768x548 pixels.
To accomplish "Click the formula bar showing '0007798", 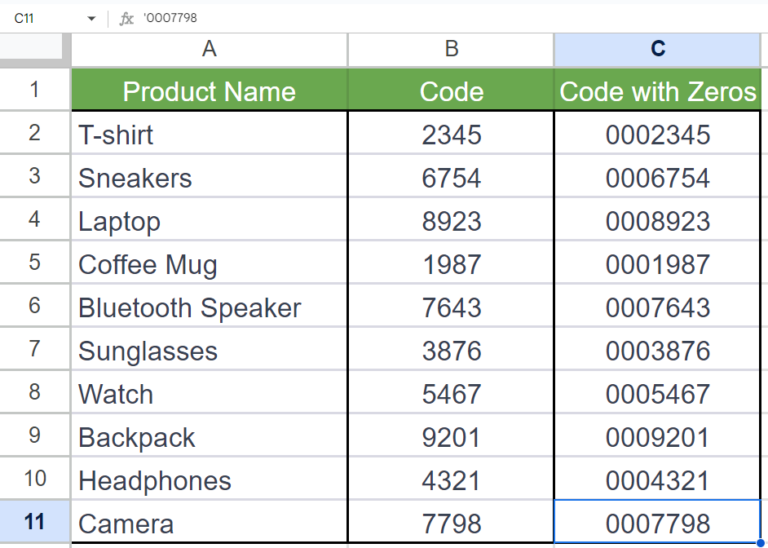I will click(400, 18).
